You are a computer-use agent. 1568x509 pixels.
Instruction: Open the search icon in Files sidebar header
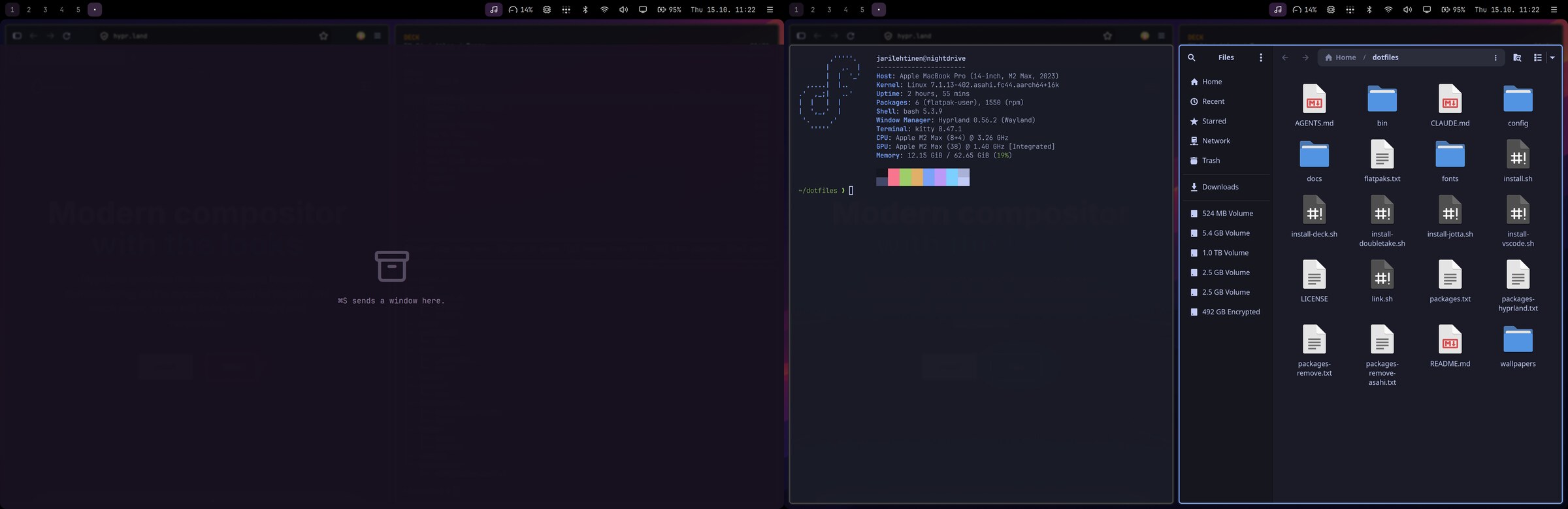coord(1191,57)
